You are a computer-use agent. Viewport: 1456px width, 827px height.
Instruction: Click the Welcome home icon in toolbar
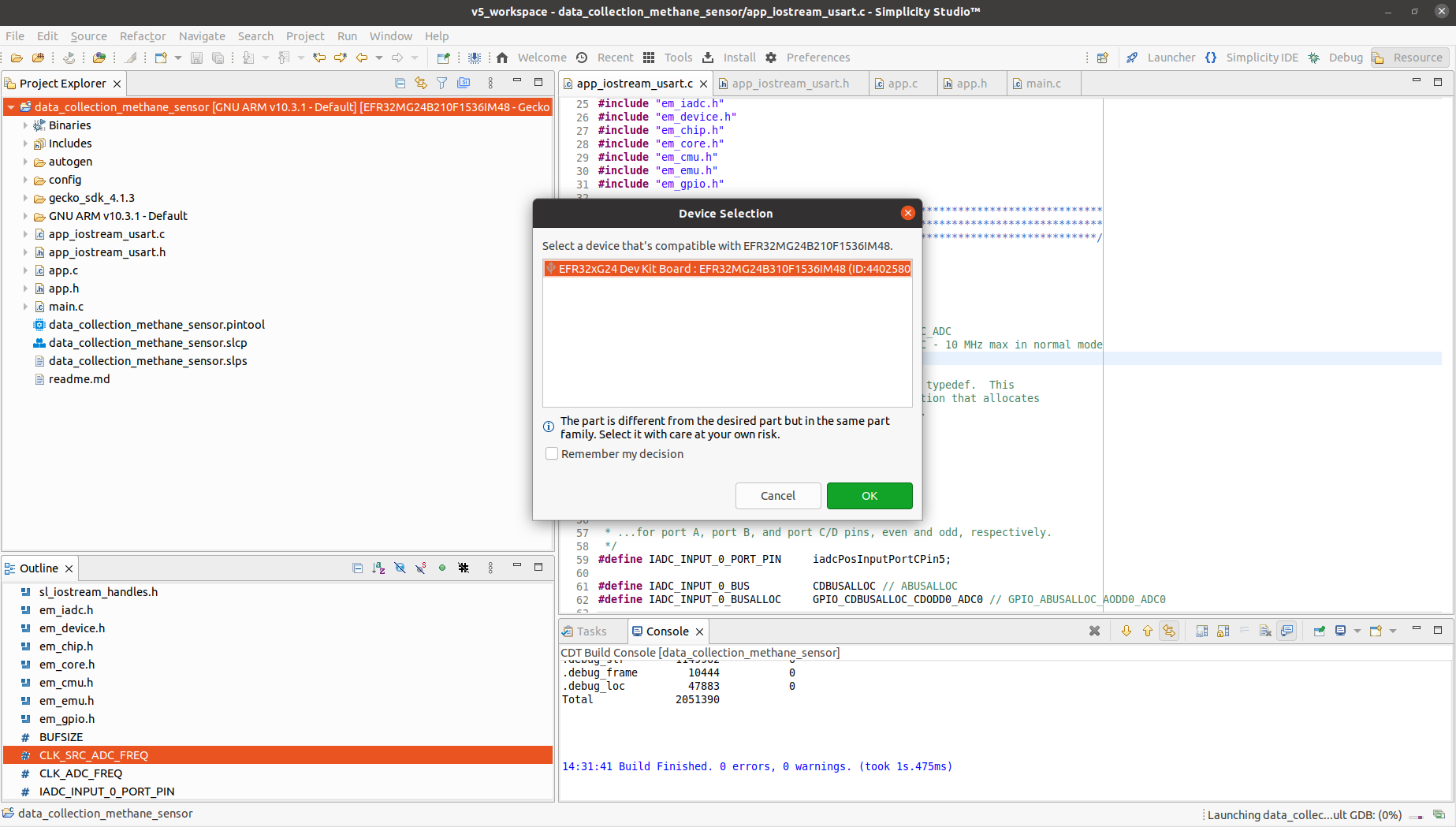[x=502, y=58]
